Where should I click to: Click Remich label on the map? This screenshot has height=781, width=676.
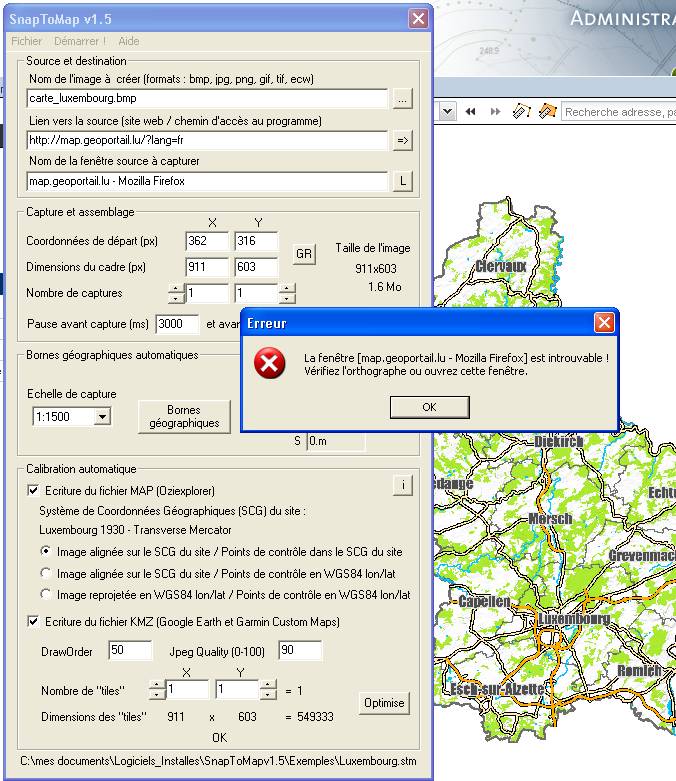pos(639,670)
